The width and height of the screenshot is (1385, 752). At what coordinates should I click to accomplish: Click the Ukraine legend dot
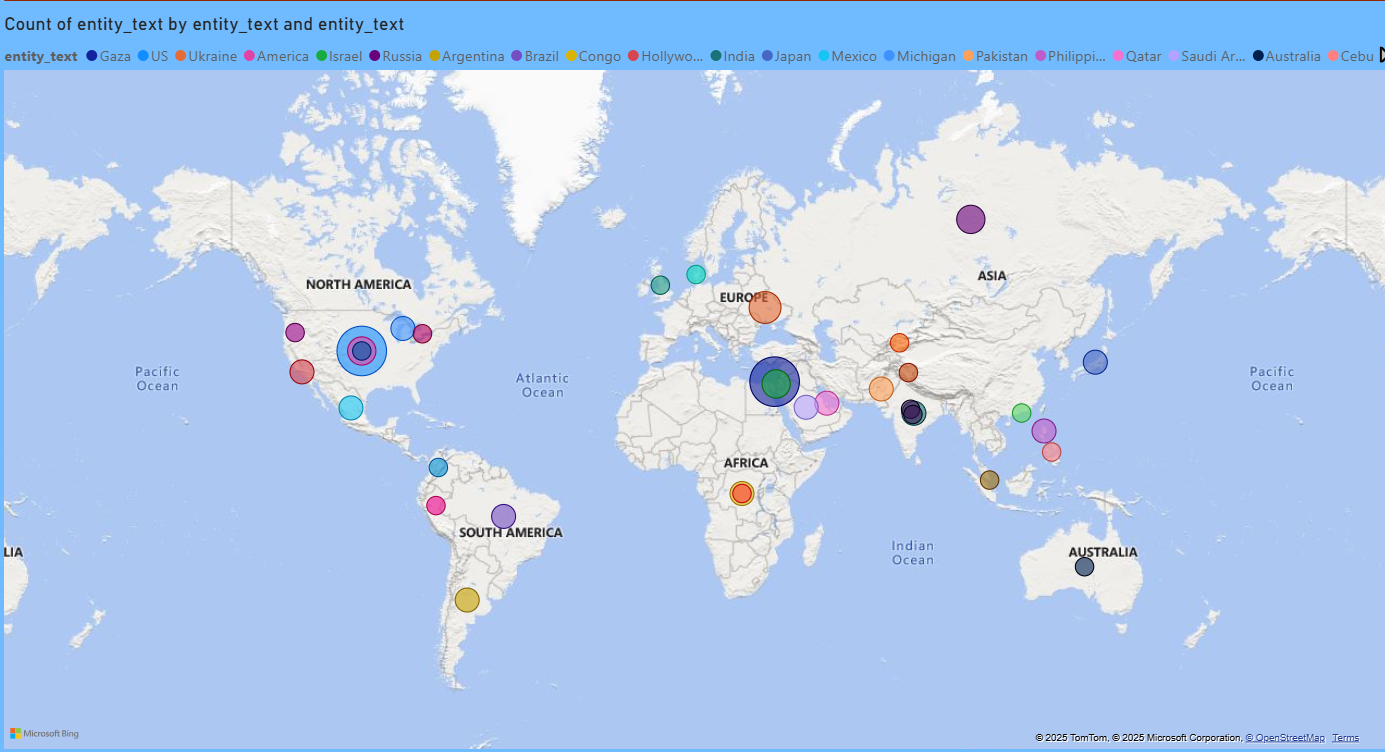point(178,56)
